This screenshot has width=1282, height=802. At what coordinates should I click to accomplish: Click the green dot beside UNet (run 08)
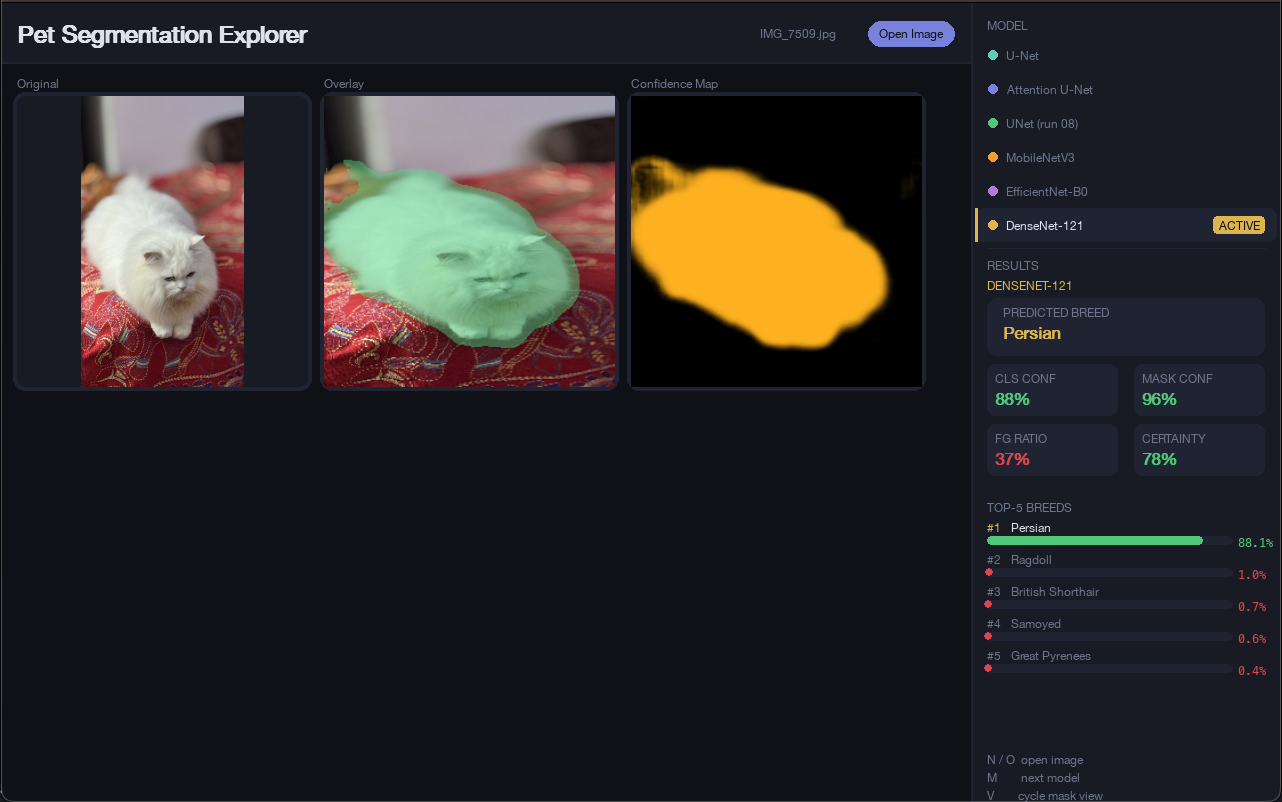993,124
